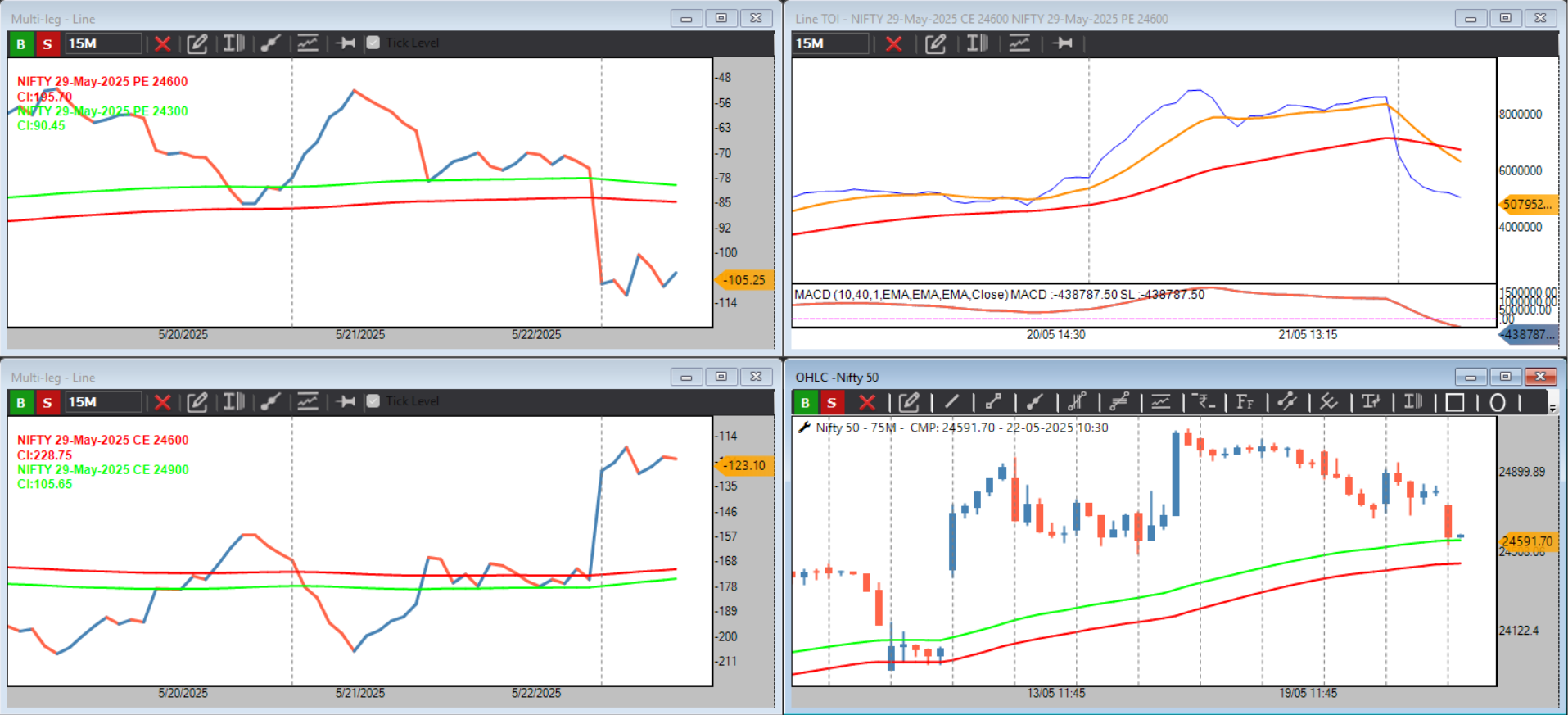1568x715 pixels.
Task: Click Sell (S) in PE 24600 Multi-leg window
Action: (47, 43)
